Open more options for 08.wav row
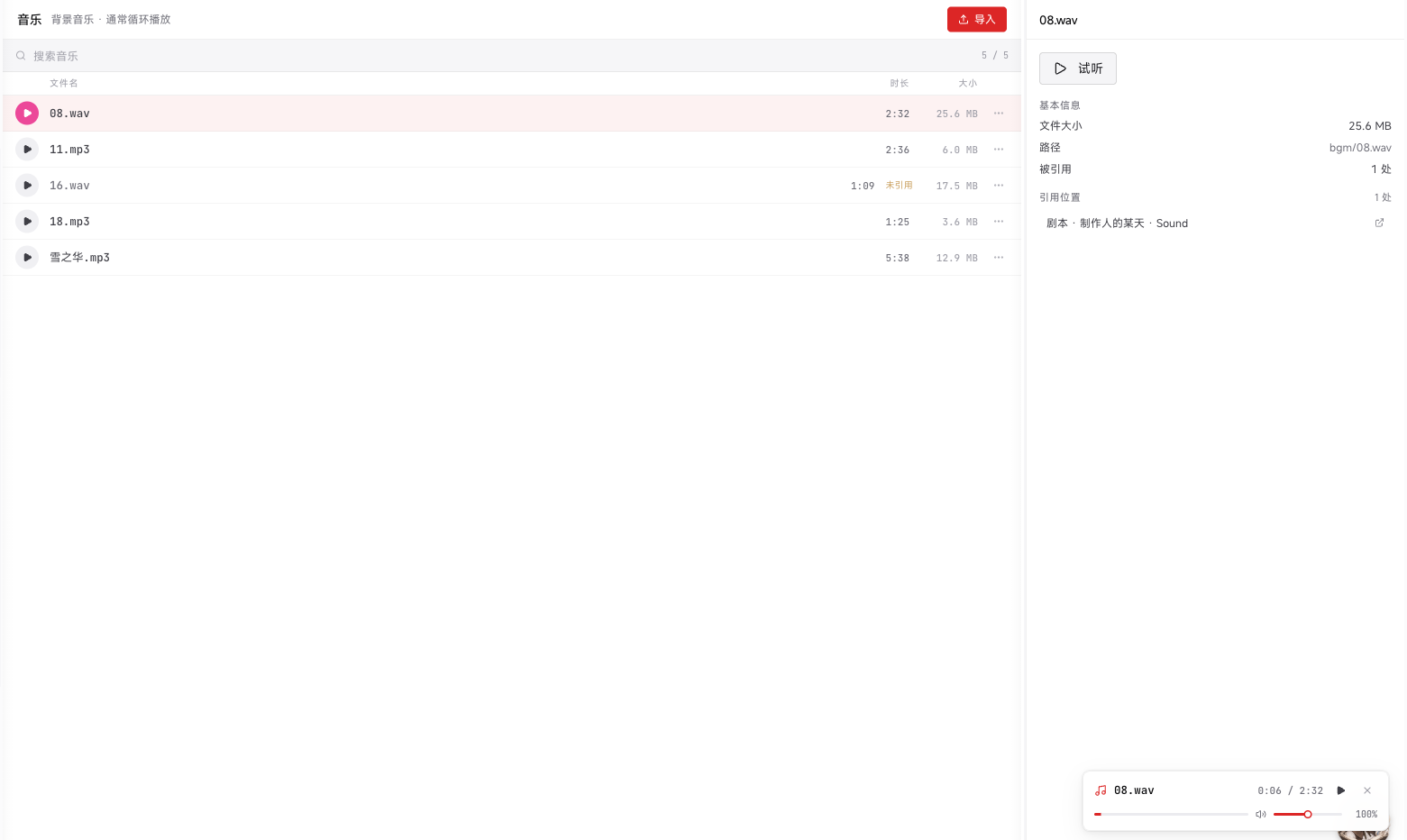Screen dimensions: 1407x840 [999, 114]
